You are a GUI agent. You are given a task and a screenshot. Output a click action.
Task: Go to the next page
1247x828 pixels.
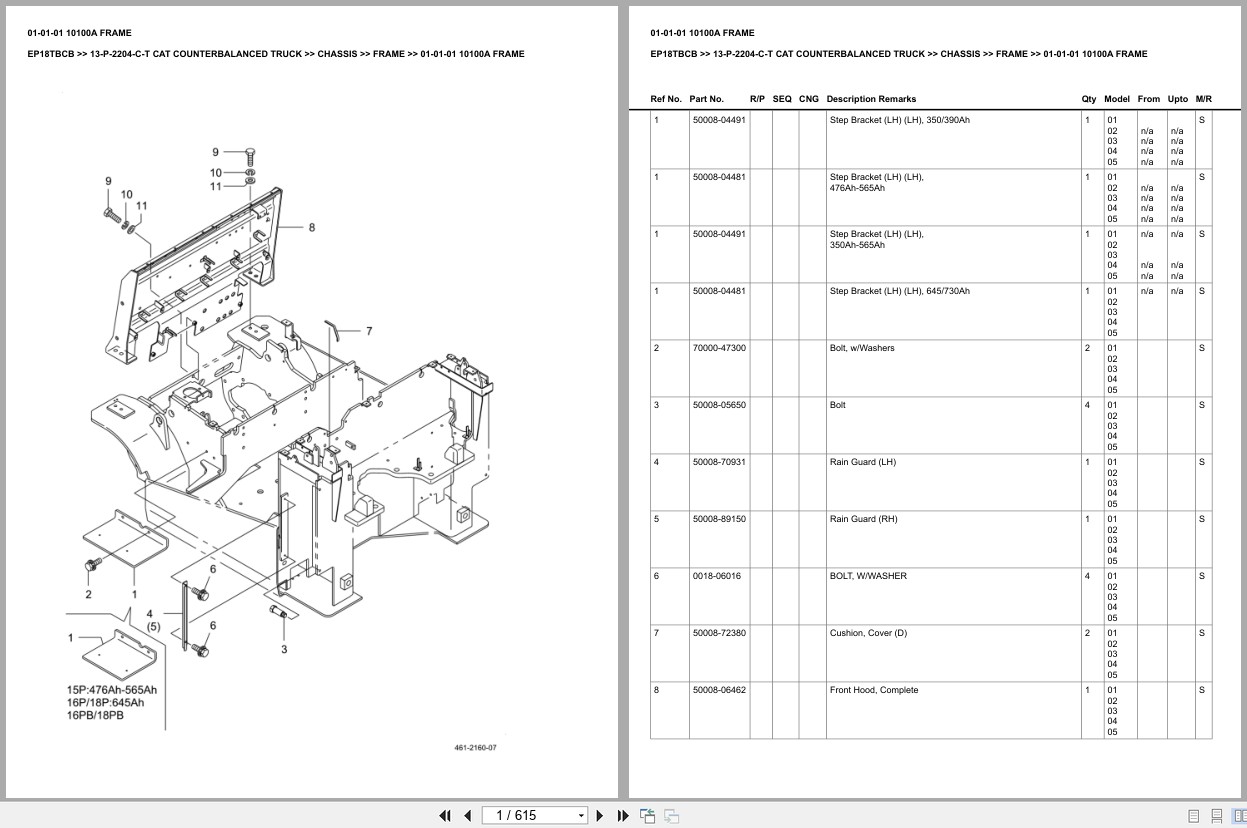tap(599, 815)
